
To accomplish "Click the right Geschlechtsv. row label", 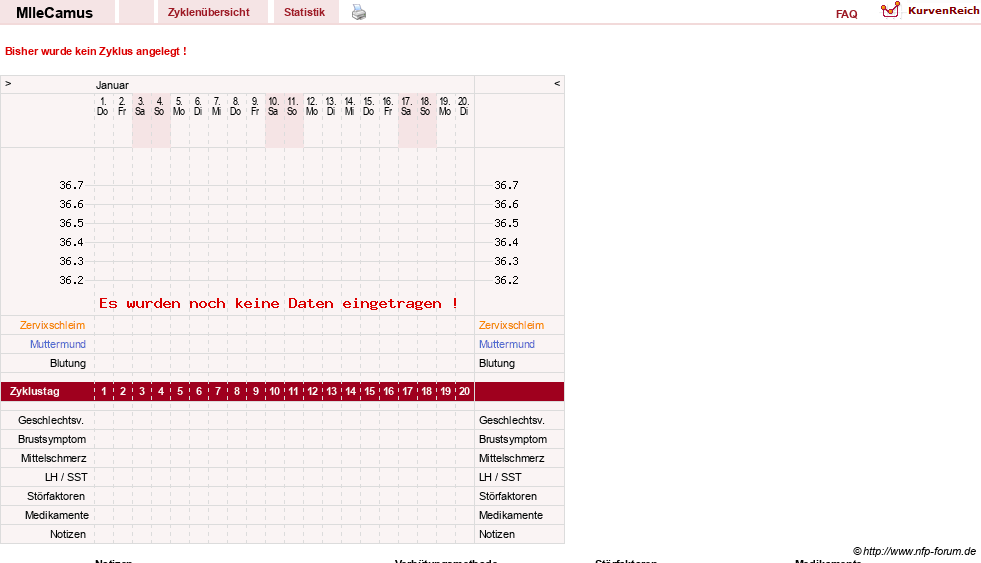I will click(512, 420).
